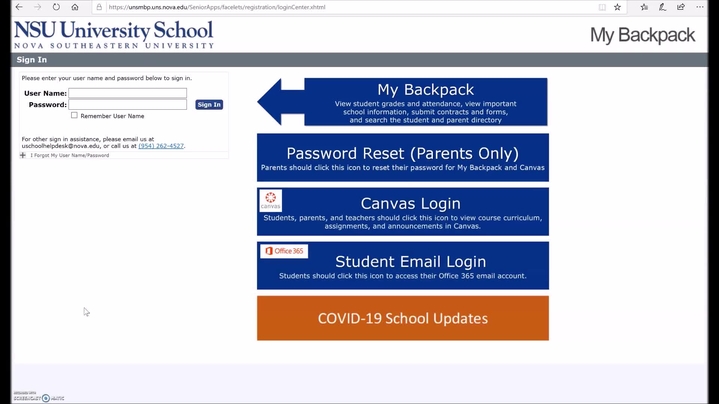
Task: Open the Canvas Login banner
Action: (x=403, y=211)
